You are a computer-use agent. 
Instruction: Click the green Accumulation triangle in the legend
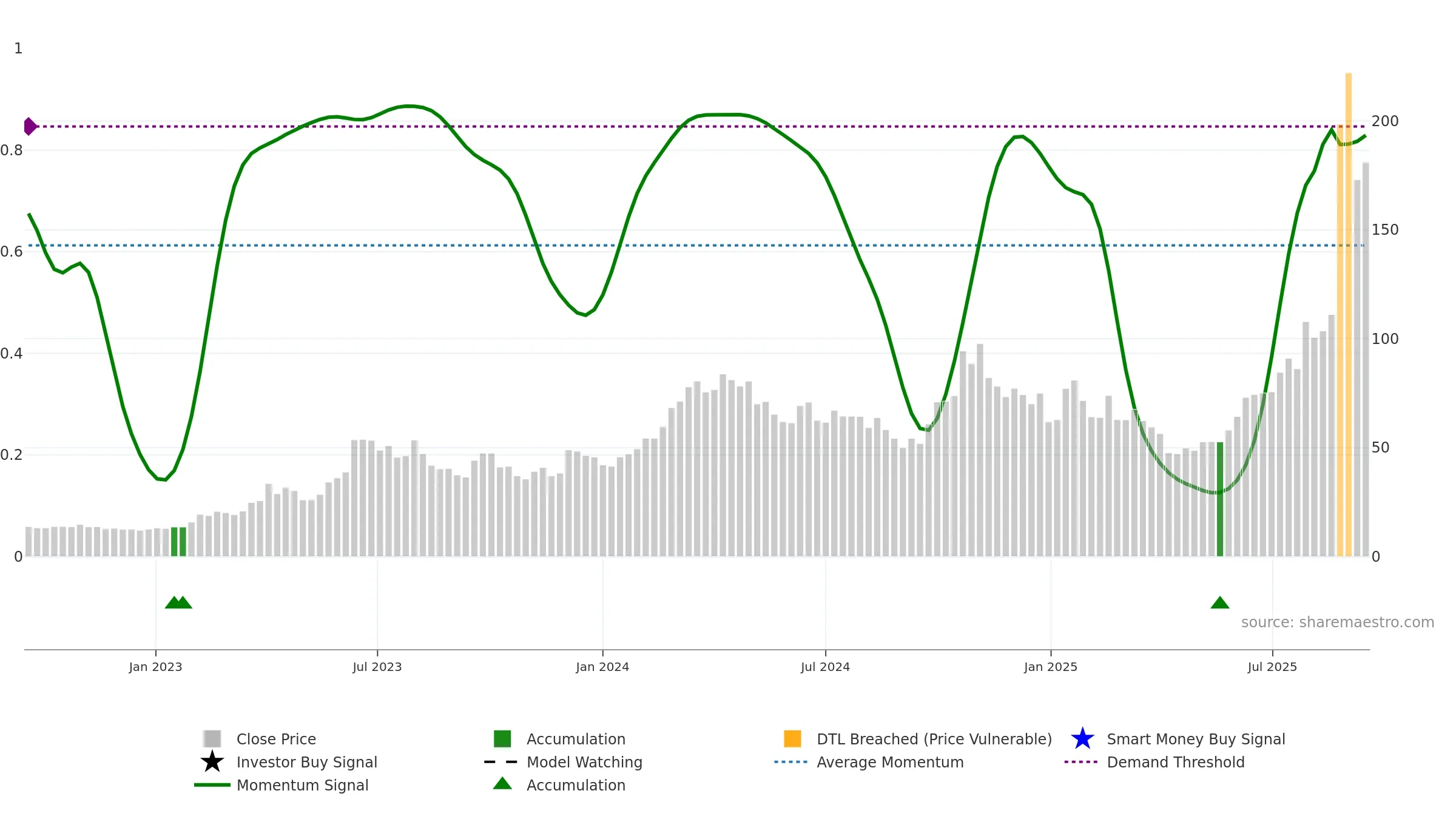(x=502, y=784)
